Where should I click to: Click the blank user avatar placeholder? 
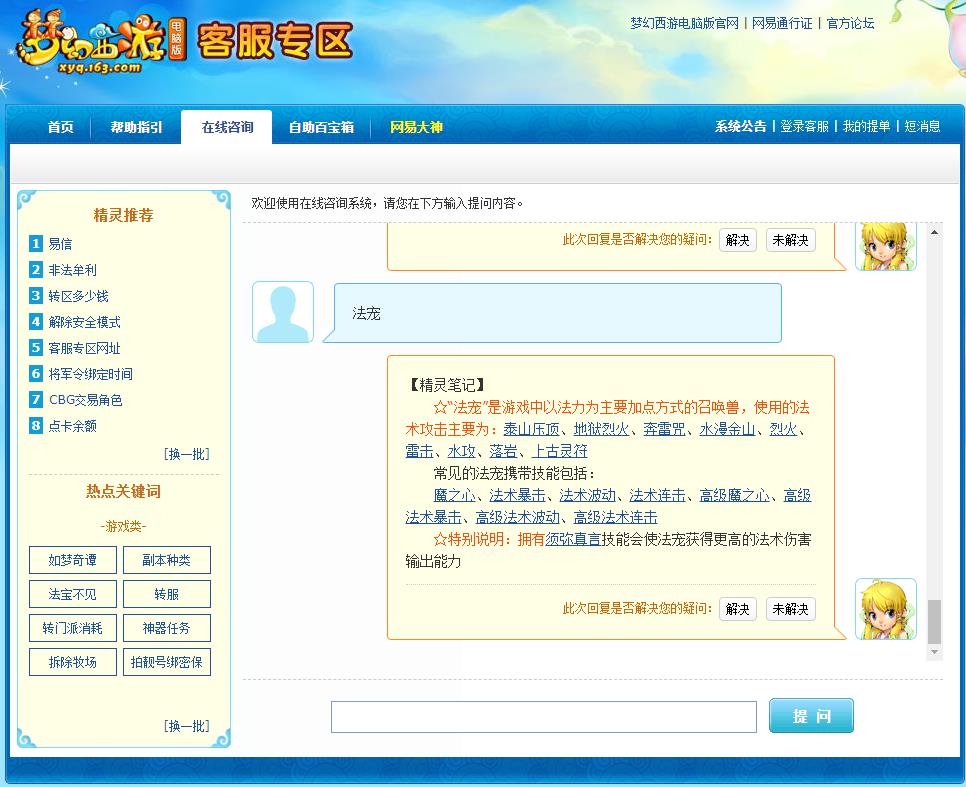click(x=282, y=311)
